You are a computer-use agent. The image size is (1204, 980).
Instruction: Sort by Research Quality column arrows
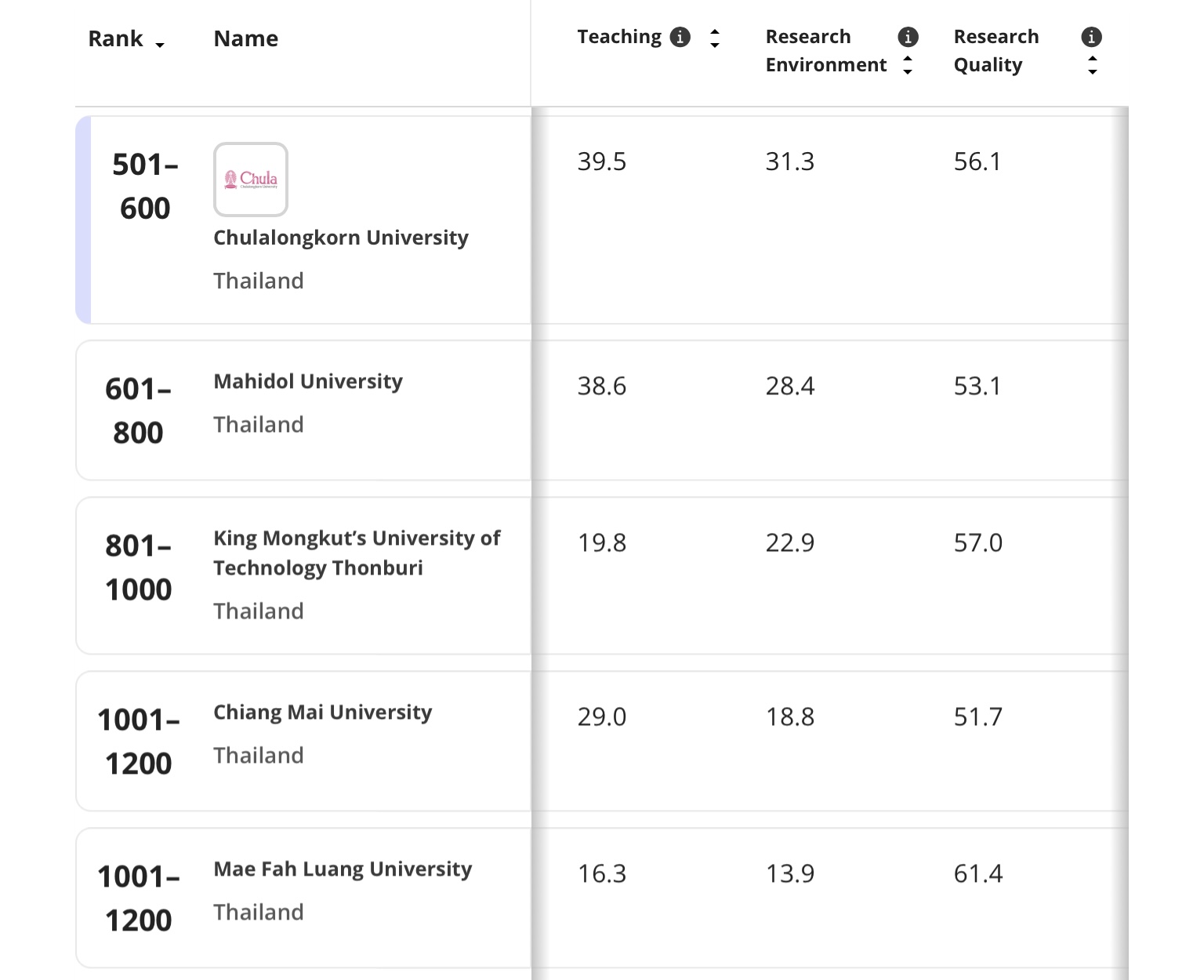(1092, 65)
